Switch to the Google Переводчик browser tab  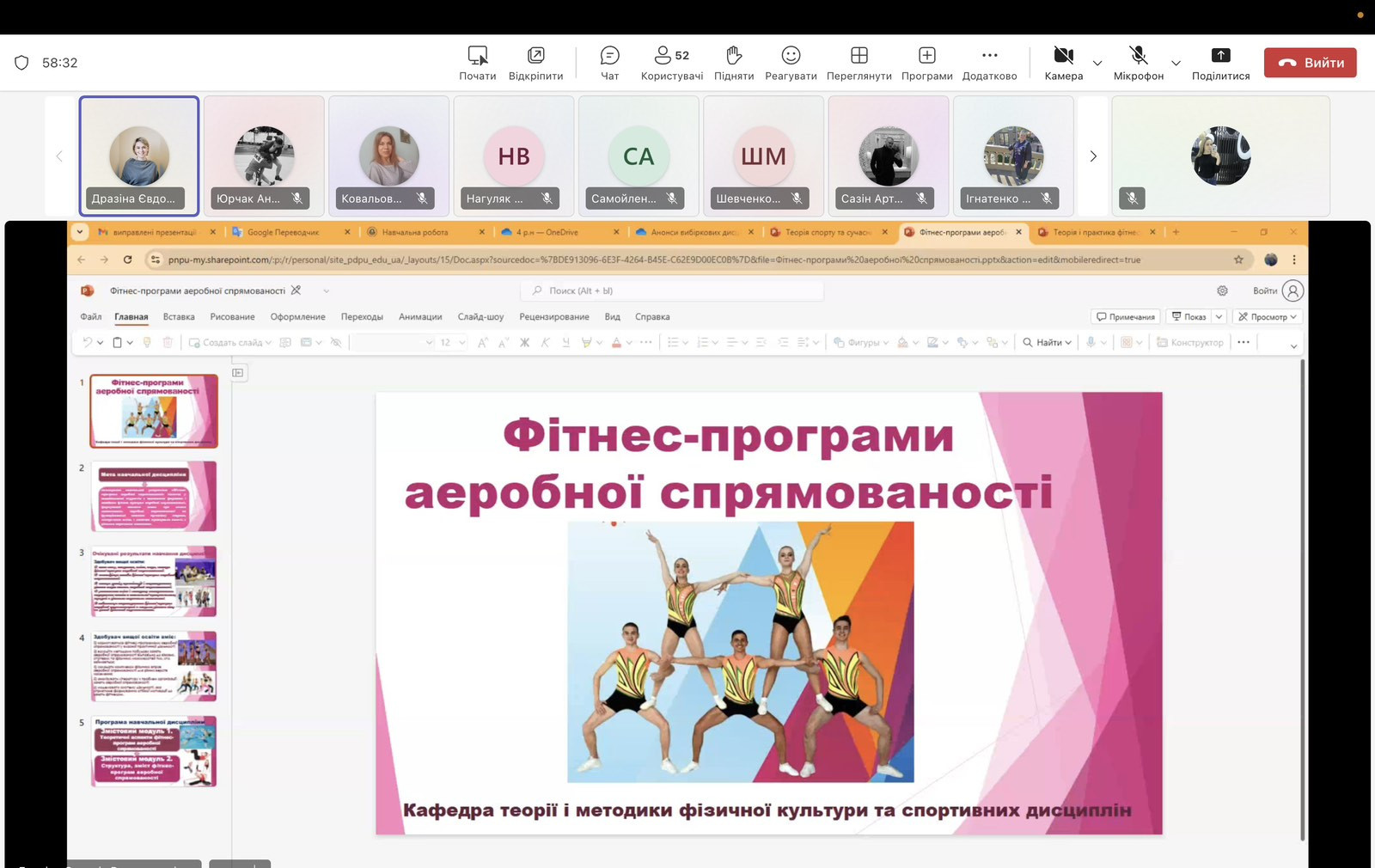283,232
